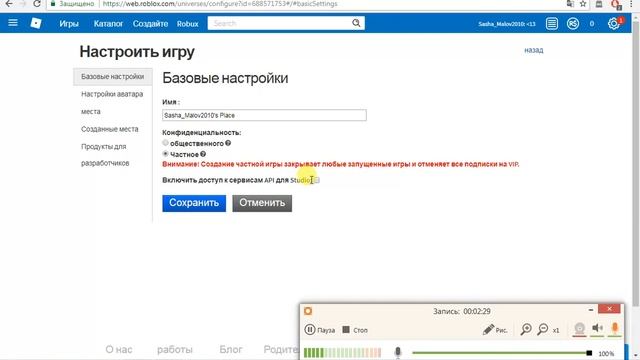Select Частное privacy radio button
The width and height of the screenshot is (640, 360).
point(165,154)
